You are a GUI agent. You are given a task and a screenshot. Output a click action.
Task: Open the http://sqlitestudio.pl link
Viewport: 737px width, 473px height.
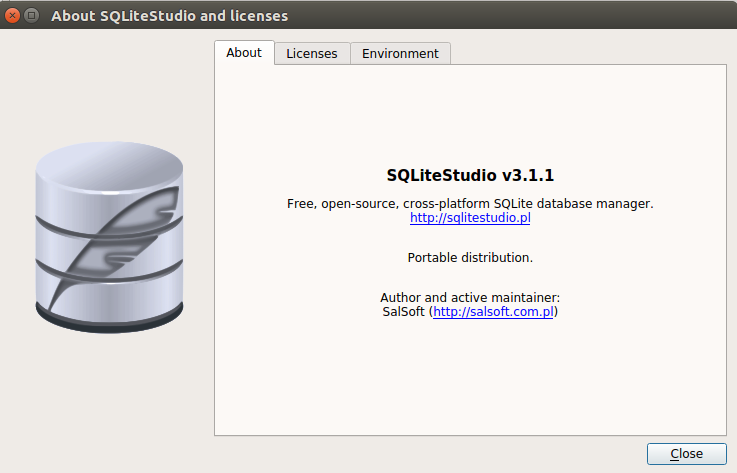470,217
